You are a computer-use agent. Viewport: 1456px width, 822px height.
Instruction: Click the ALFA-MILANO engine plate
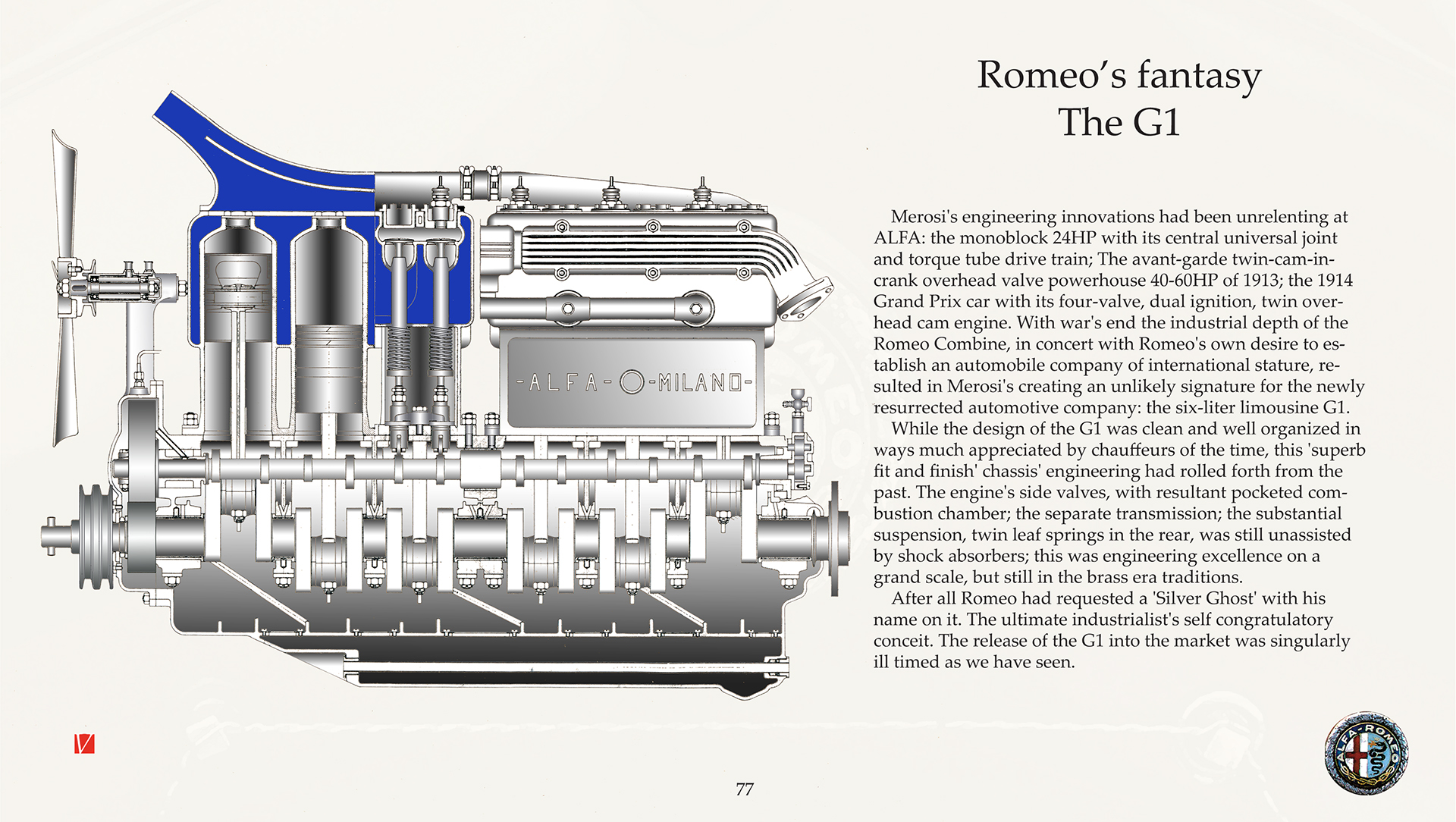click(x=633, y=382)
